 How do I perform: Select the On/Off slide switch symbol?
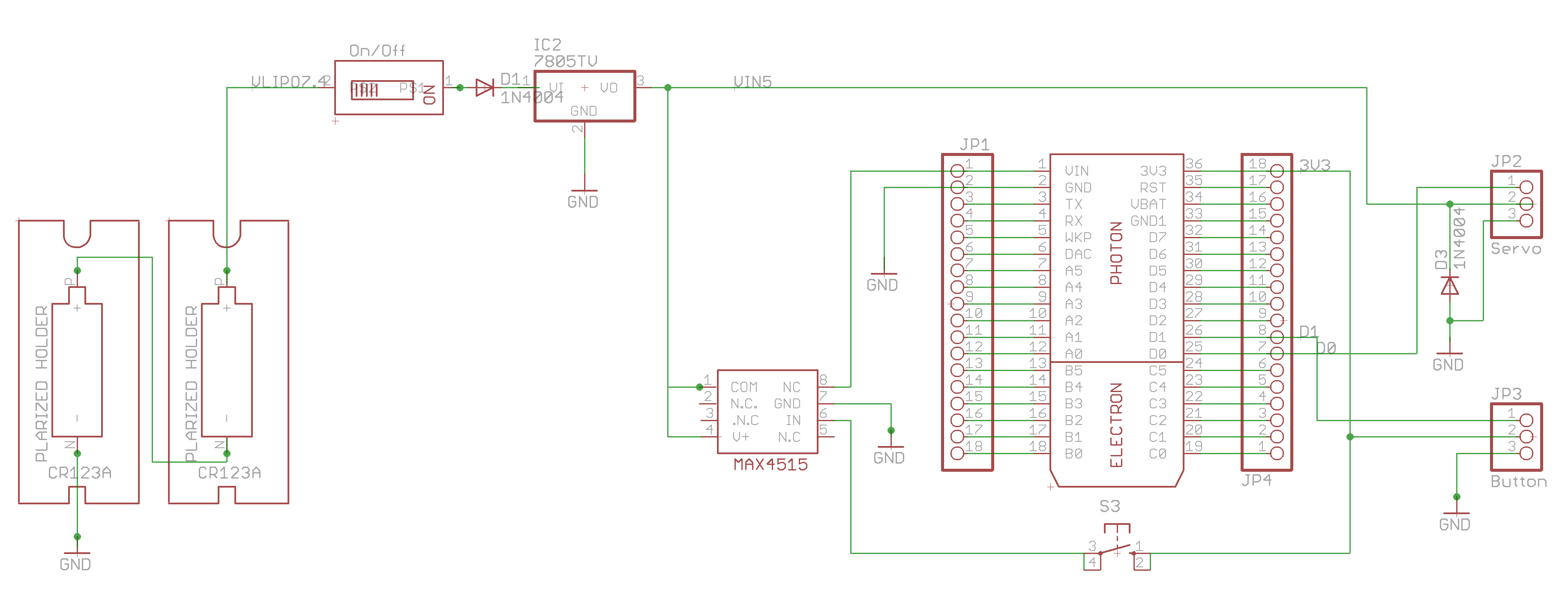[388, 87]
